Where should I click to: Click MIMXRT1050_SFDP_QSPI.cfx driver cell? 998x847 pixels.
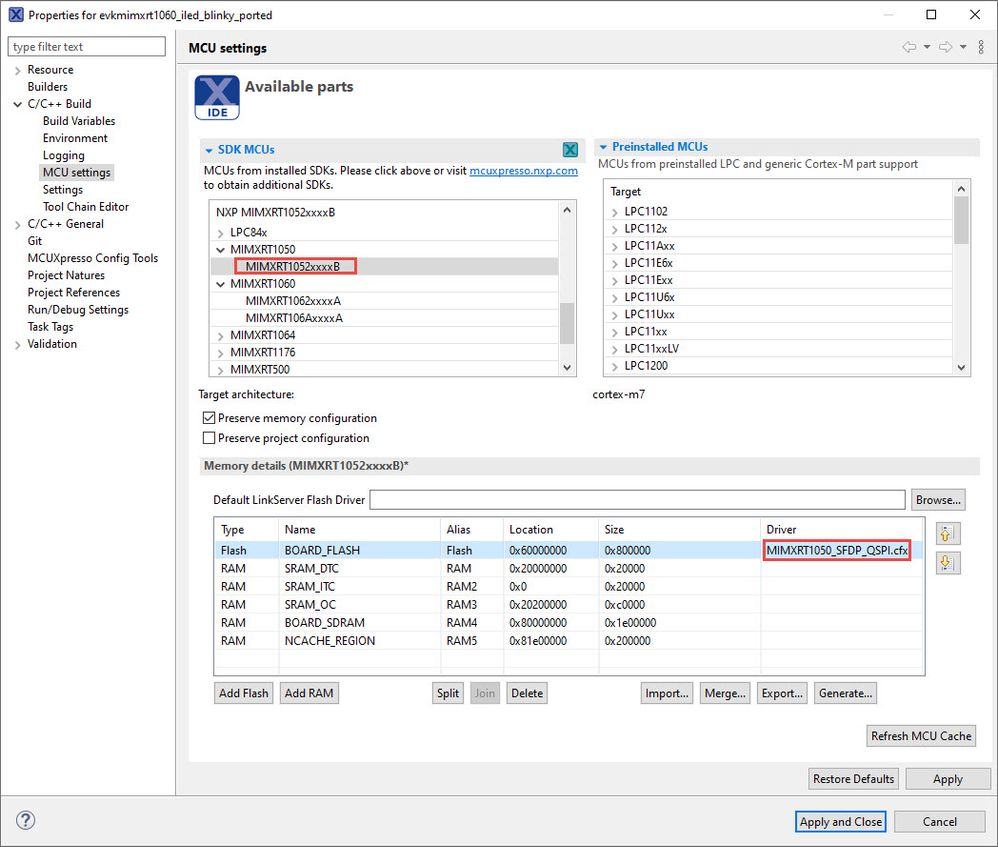(837, 550)
